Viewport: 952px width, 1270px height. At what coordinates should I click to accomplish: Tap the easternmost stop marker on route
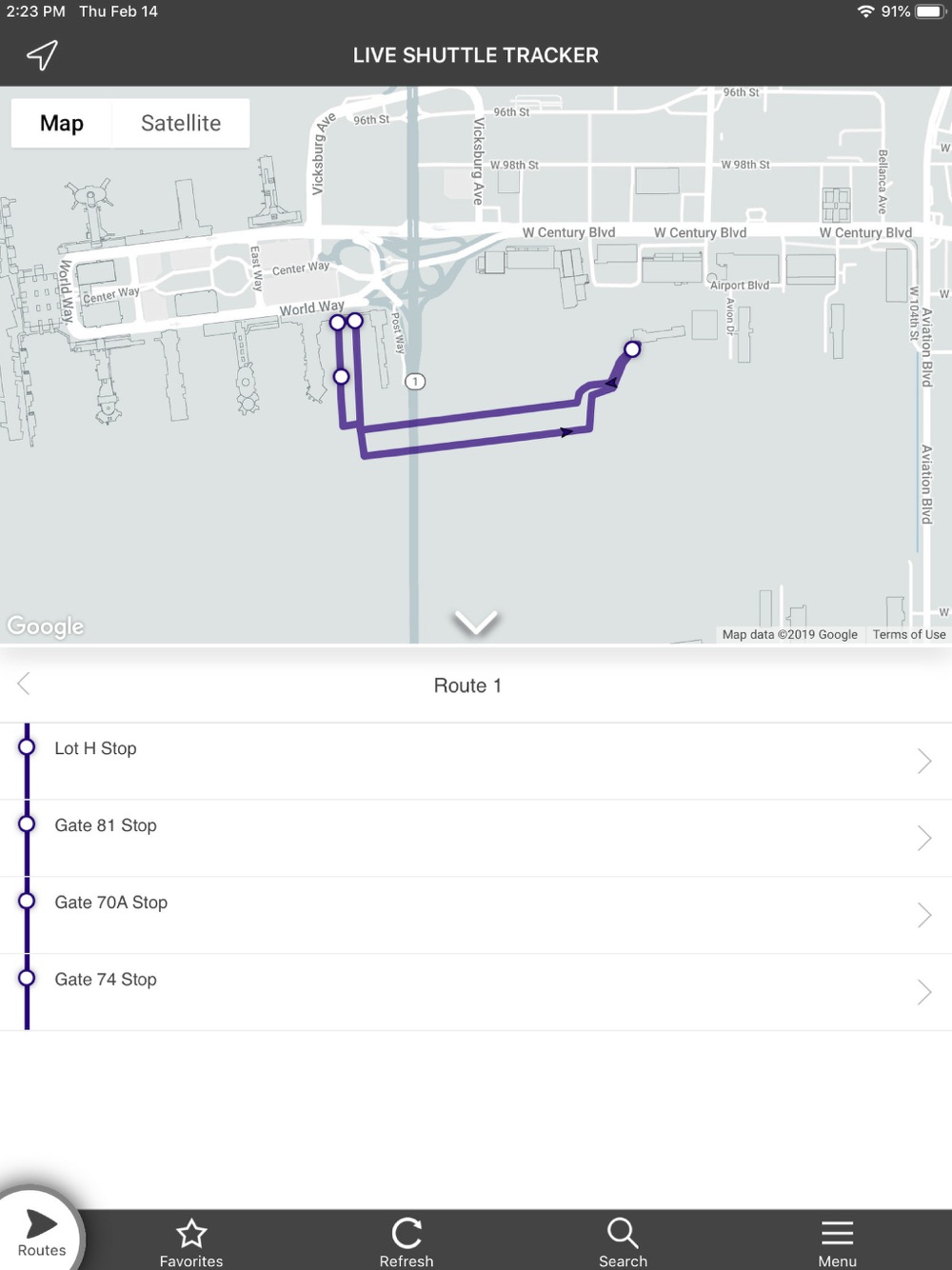632,349
